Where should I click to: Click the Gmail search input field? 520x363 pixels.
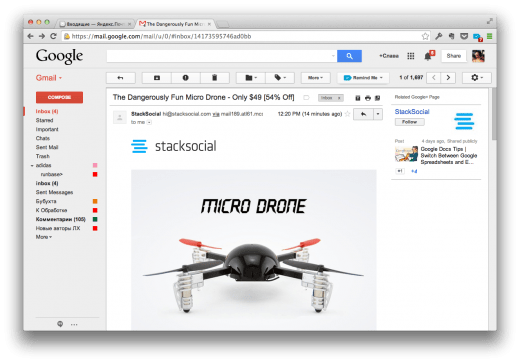point(221,56)
